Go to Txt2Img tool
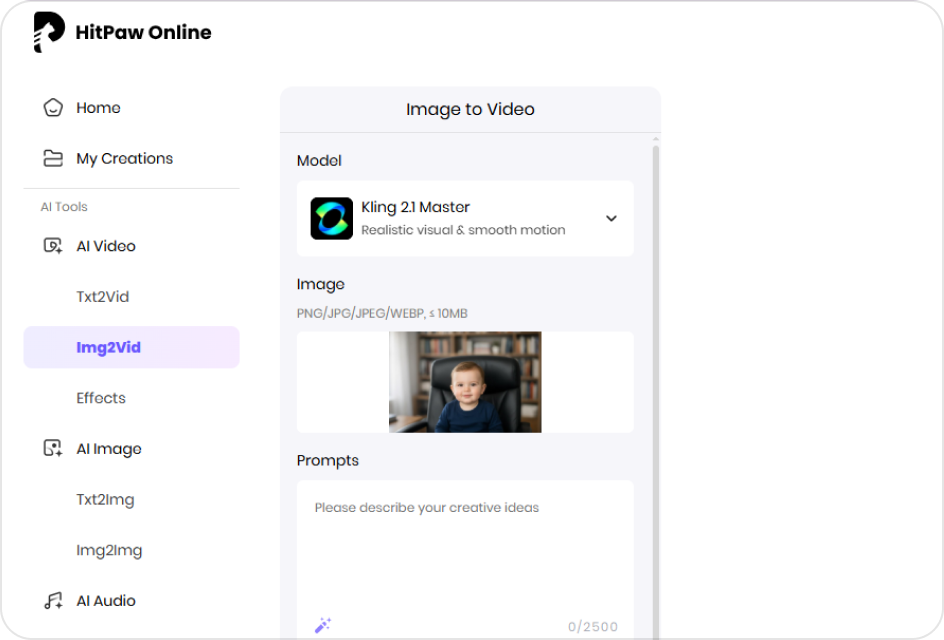 [x=105, y=500]
